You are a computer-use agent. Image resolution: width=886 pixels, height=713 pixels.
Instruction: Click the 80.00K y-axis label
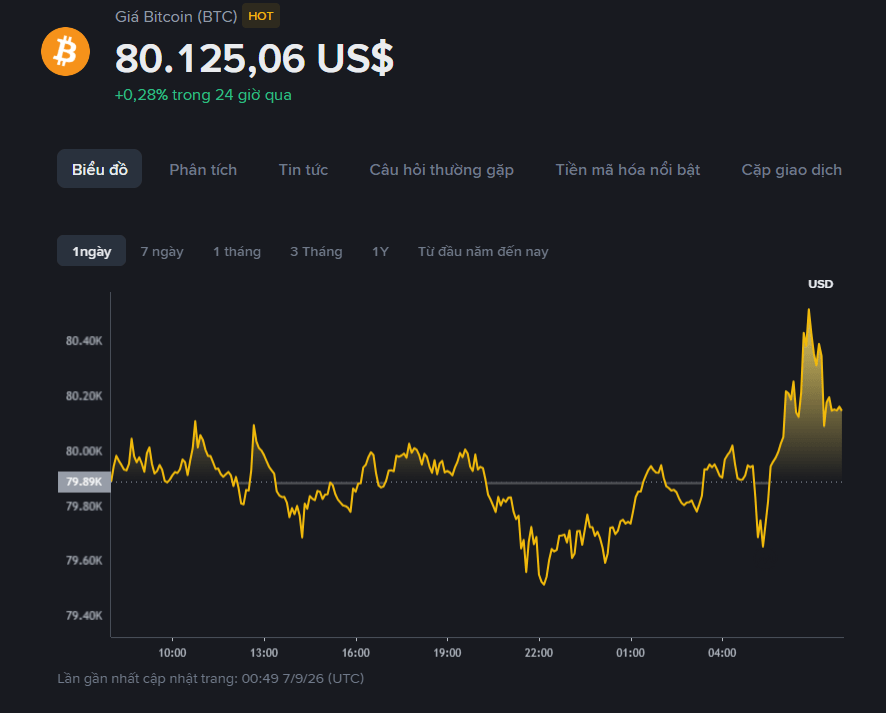tap(84, 451)
